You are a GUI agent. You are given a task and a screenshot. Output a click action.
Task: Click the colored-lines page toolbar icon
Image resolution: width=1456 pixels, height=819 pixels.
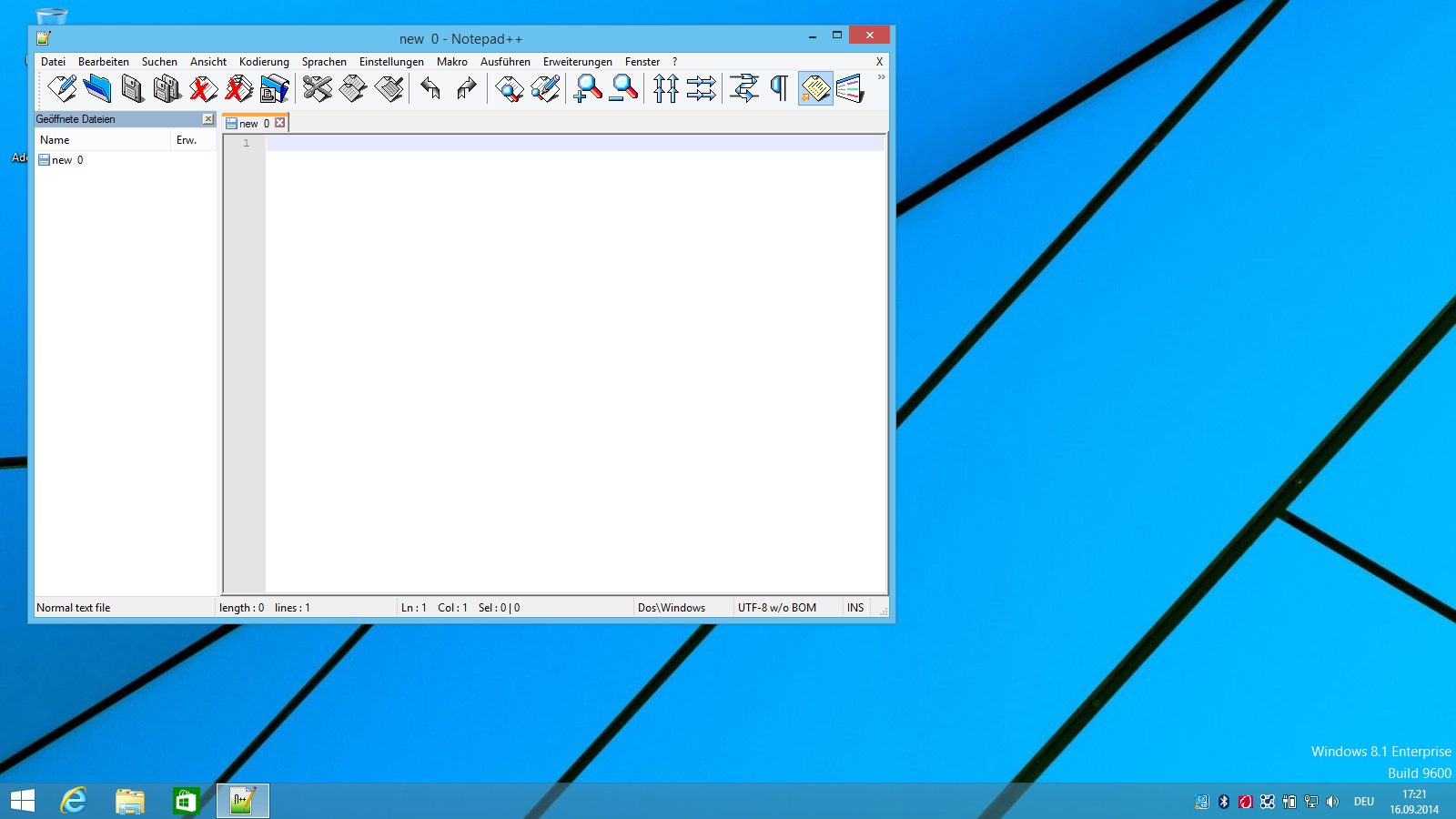850,88
